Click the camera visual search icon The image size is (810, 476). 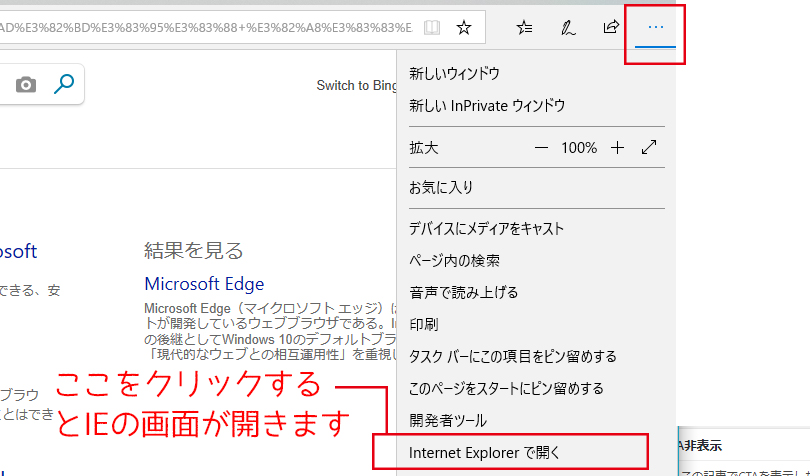click(26, 84)
